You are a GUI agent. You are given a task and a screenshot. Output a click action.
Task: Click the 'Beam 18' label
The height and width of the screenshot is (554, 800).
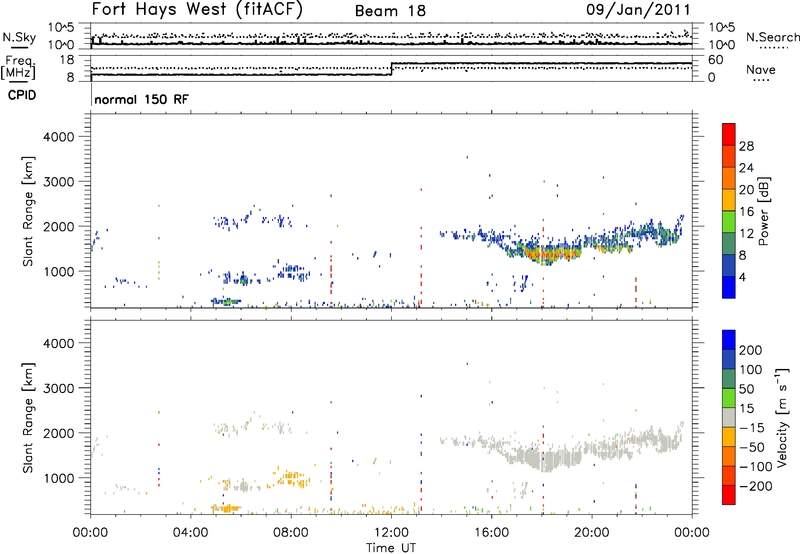[390, 11]
